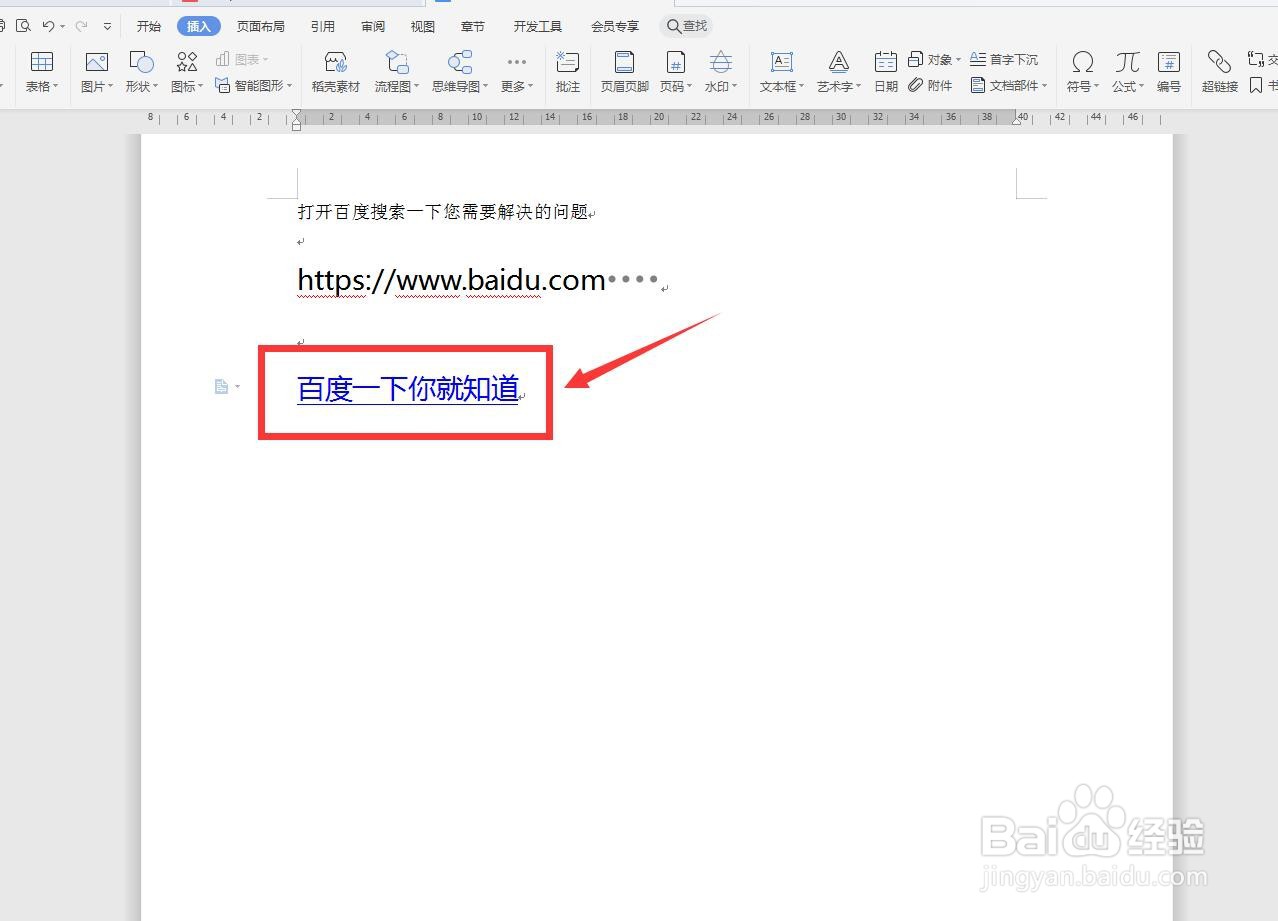Apply 首字下沉 drop cap
Image resolution: width=1278 pixels, height=921 pixels.
click(1004, 60)
